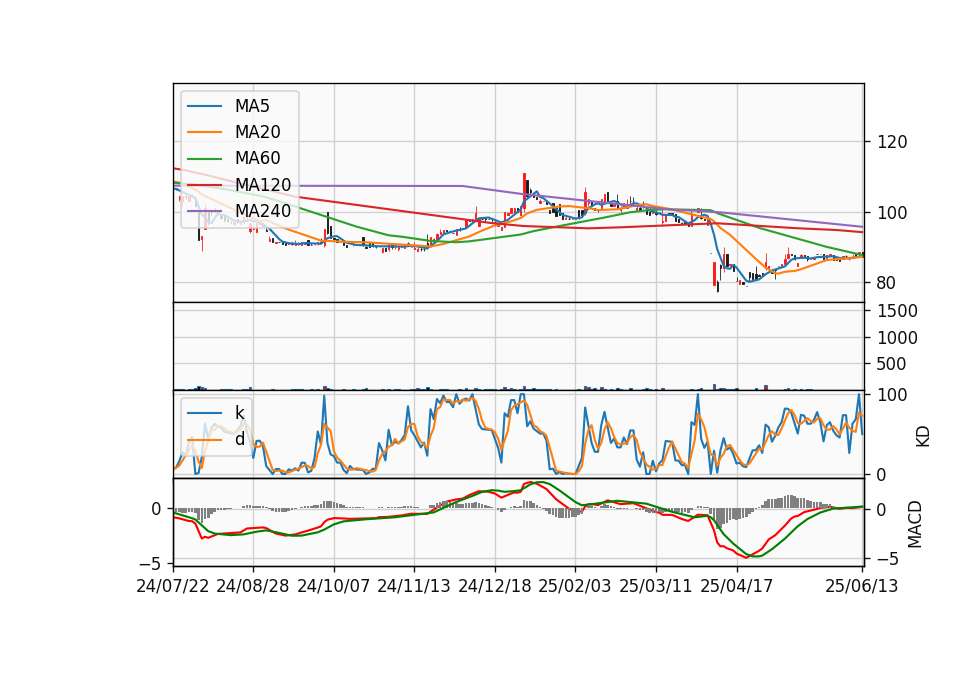Viewport: 960px width, 690px height.
Task: Click the date label 24/10/07
Action: click(334, 586)
